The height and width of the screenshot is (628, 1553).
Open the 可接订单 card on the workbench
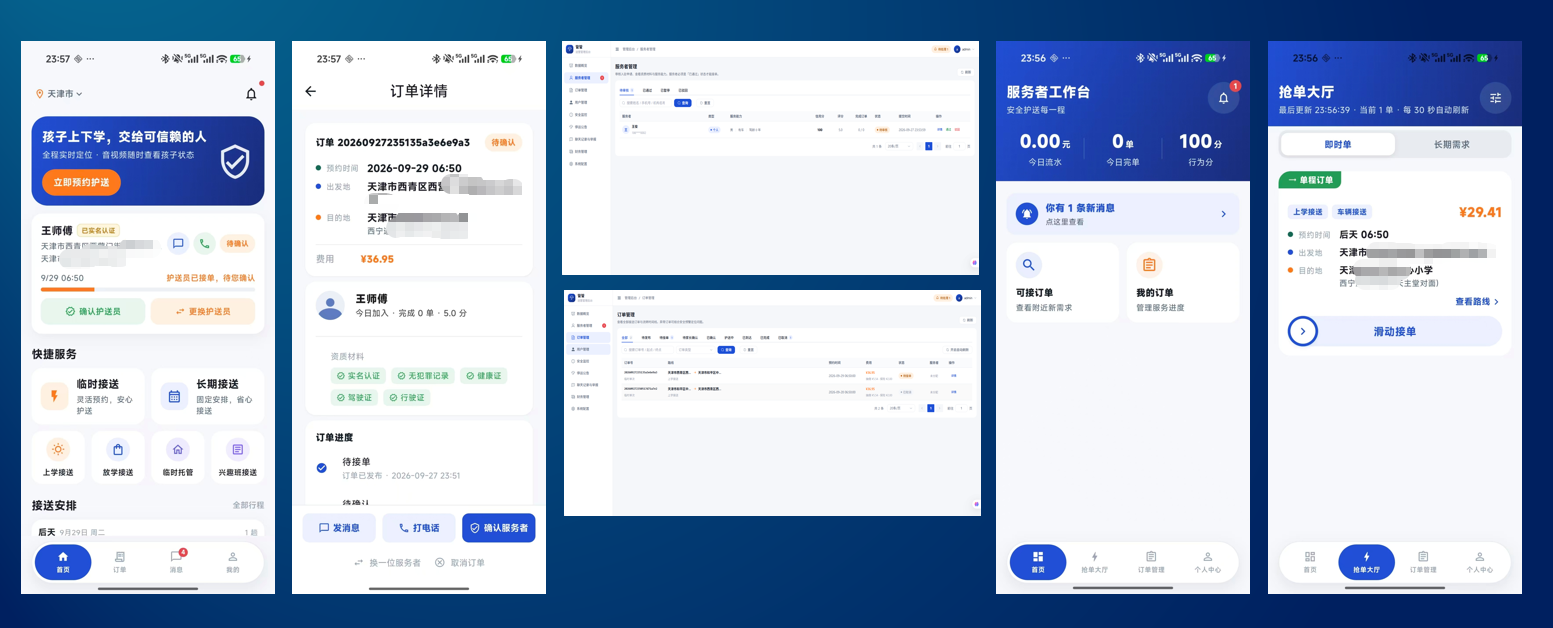pyautogui.click(x=1062, y=283)
